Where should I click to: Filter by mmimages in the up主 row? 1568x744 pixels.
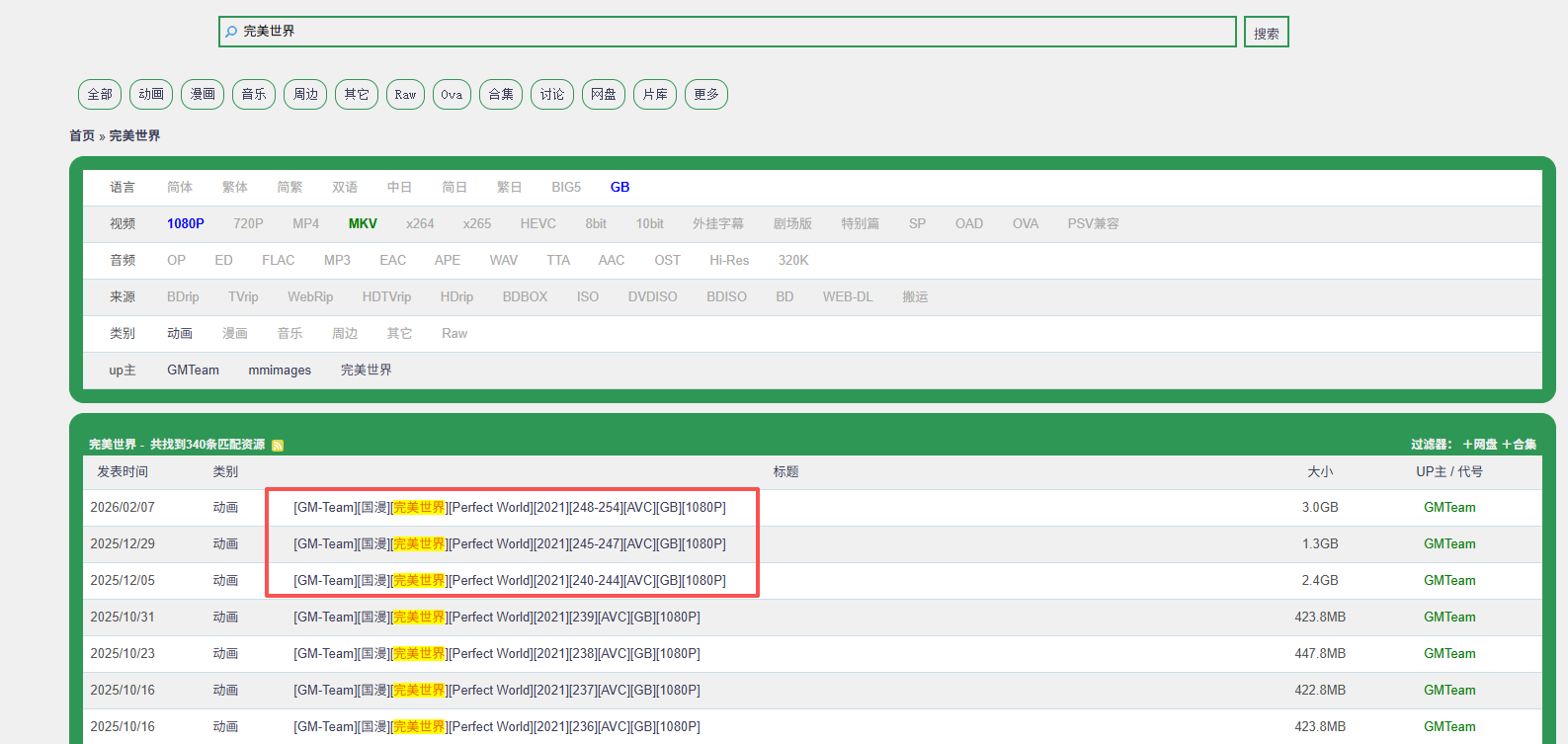click(x=280, y=371)
